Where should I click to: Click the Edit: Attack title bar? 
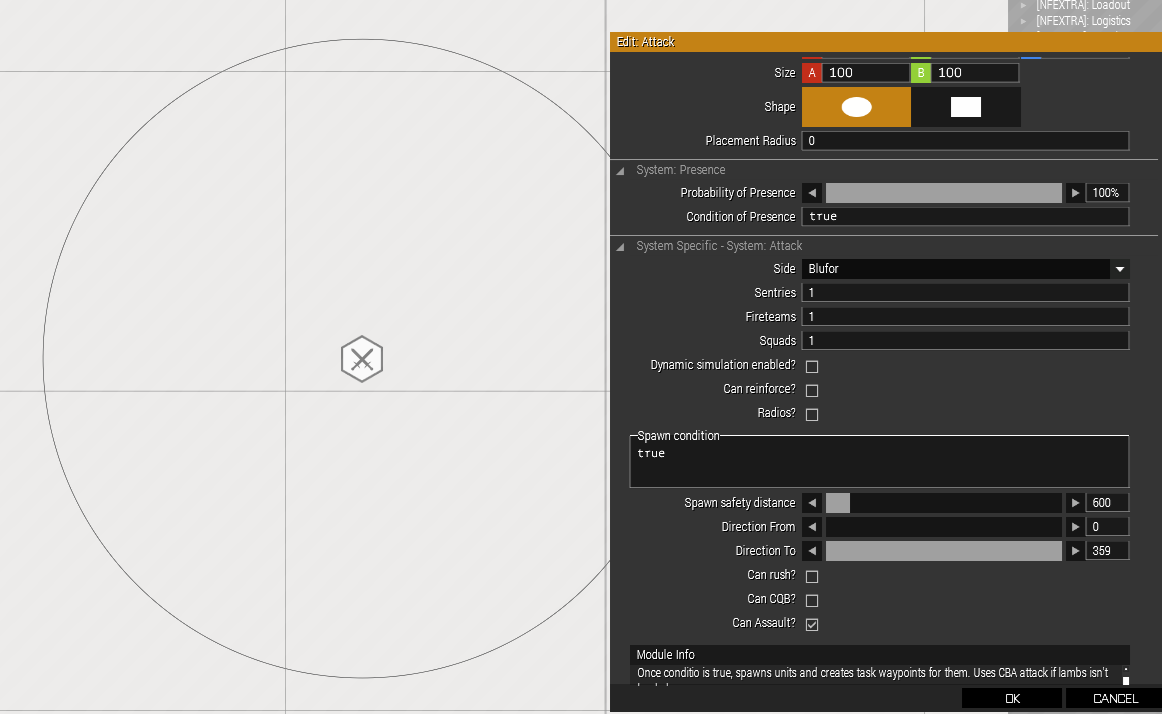pos(886,42)
